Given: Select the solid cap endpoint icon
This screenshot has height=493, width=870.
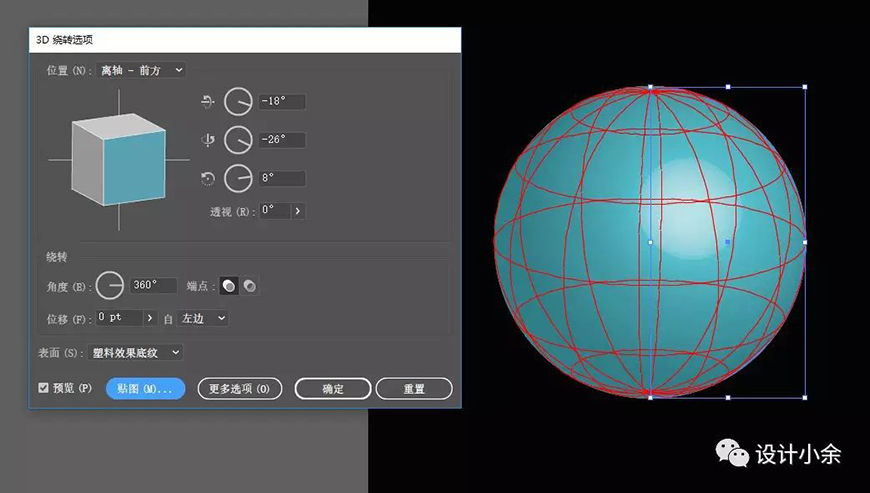Looking at the screenshot, I should coord(229,286).
